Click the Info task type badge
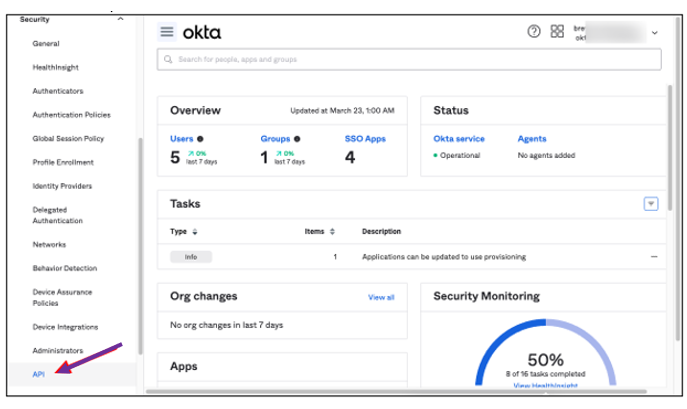This screenshot has width=687, height=409. coord(191,257)
